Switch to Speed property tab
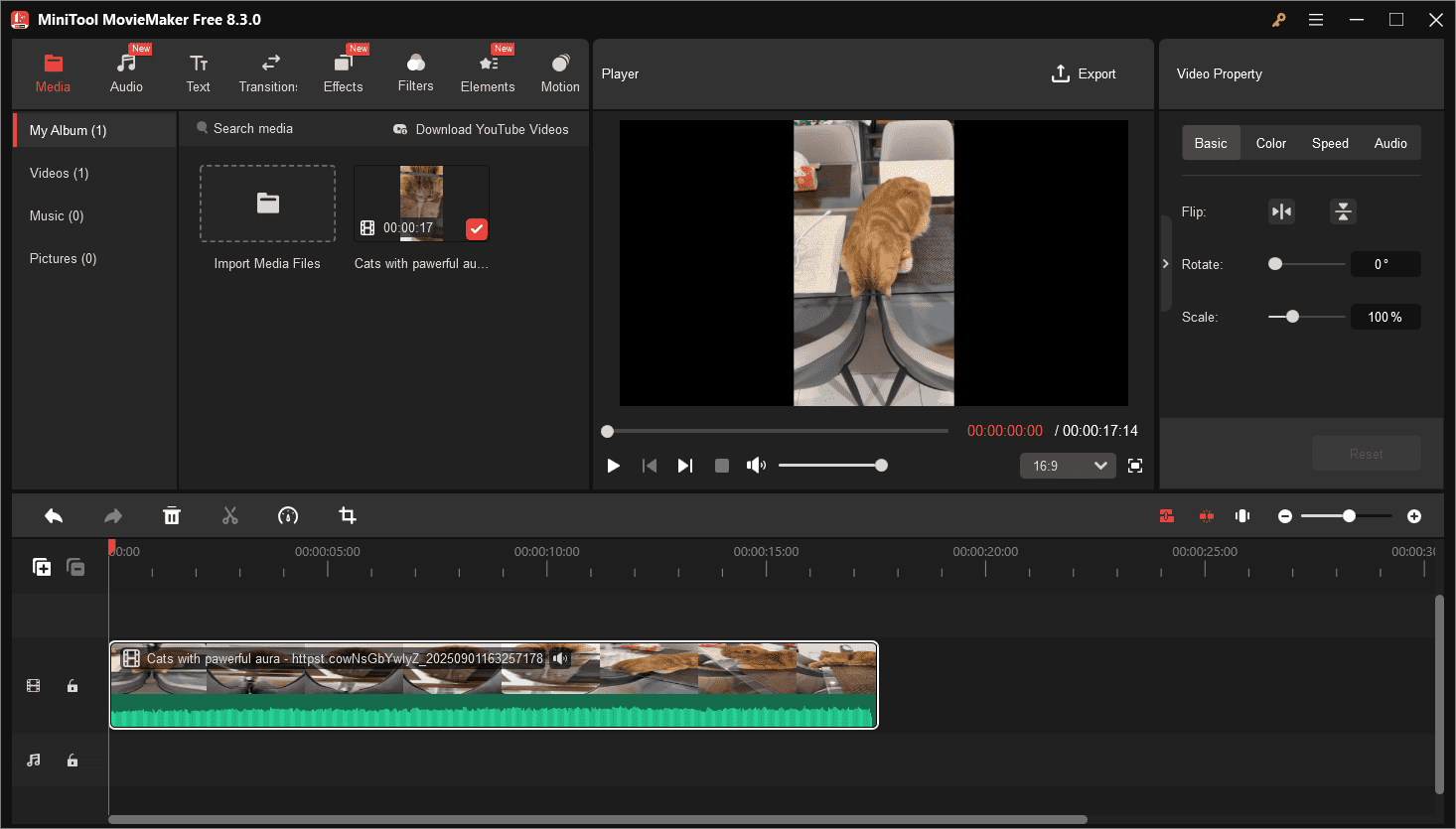The width and height of the screenshot is (1456, 829). coord(1330,143)
